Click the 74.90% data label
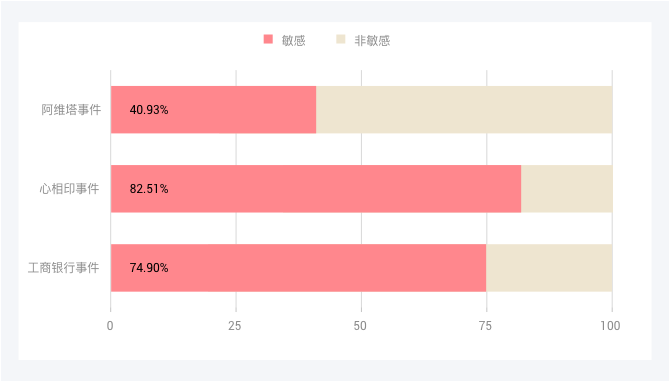This screenshot has width=670, height=382. (x=149, y=268)
